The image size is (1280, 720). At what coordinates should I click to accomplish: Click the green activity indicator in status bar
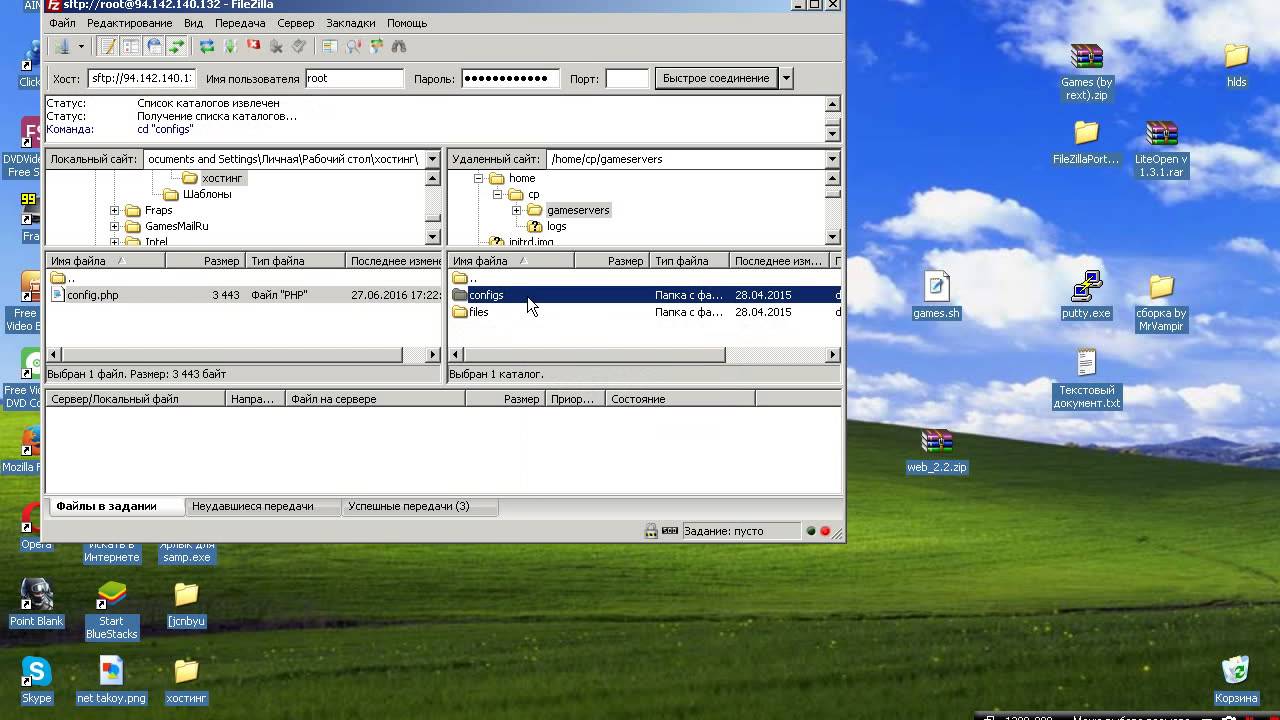811,531
